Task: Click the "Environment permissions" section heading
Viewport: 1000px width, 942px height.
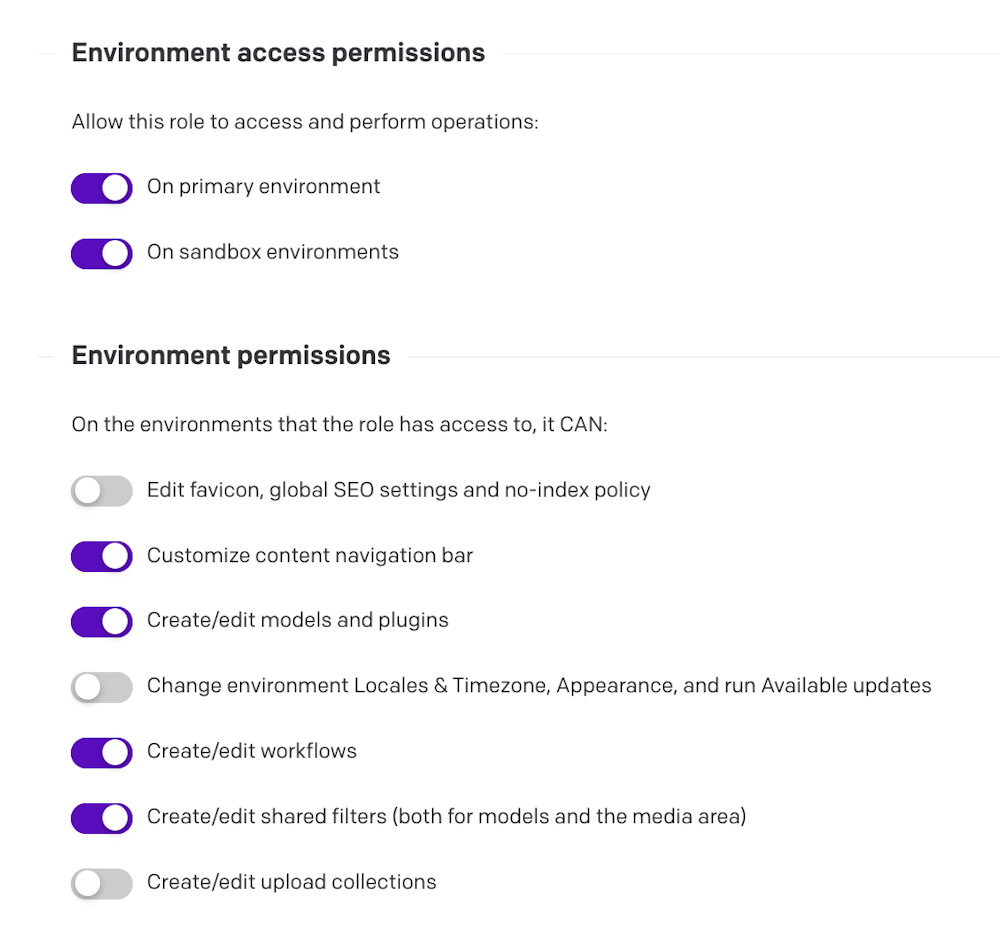Action: point(231,355)
